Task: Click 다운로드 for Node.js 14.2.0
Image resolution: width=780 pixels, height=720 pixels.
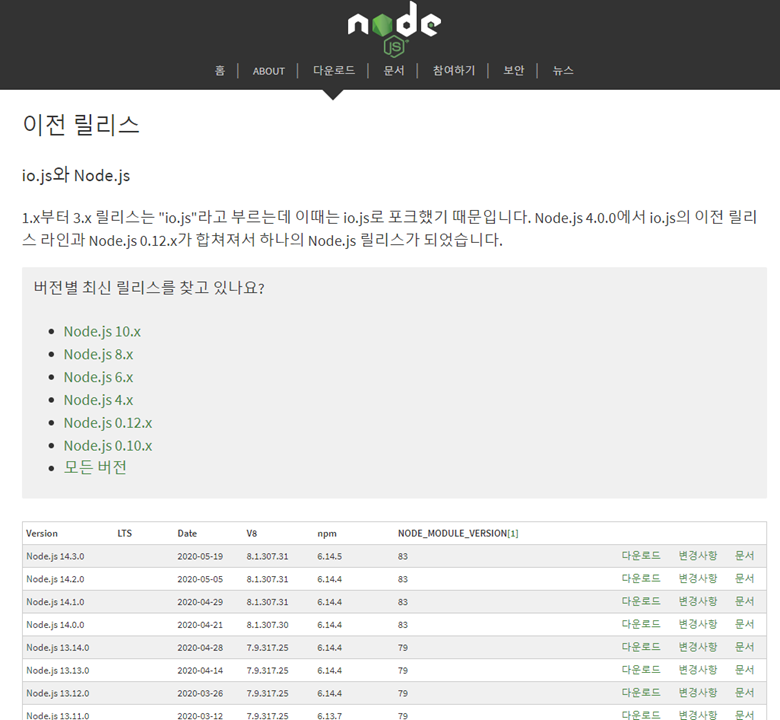Action: click(x=641, y=579)
